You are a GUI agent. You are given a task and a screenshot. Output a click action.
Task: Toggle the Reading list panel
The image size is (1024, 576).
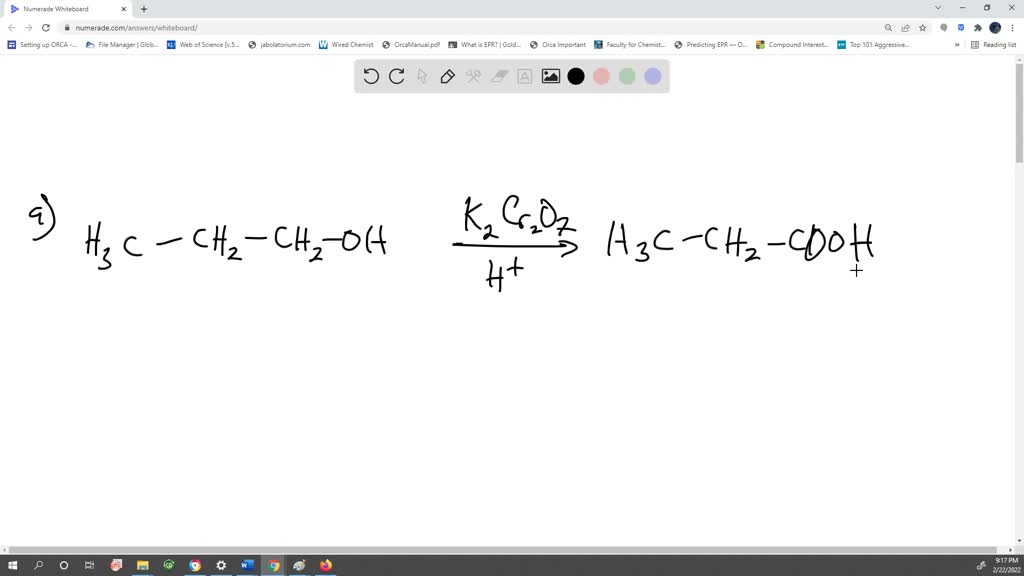tap(996, 44)
